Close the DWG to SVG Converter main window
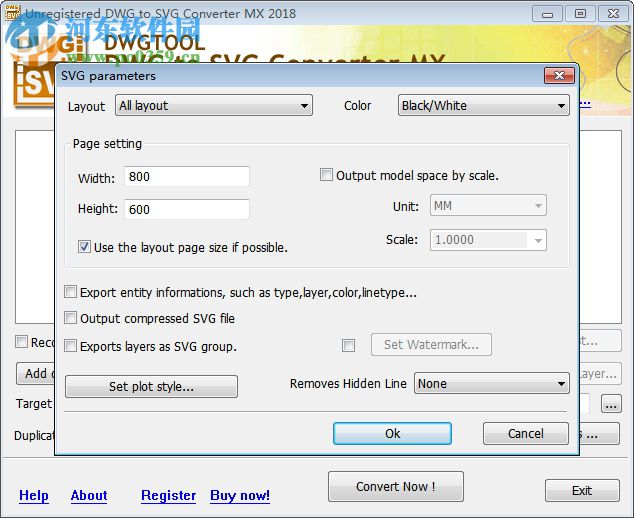This screenshot has width=634, height=518. [613, 14]
